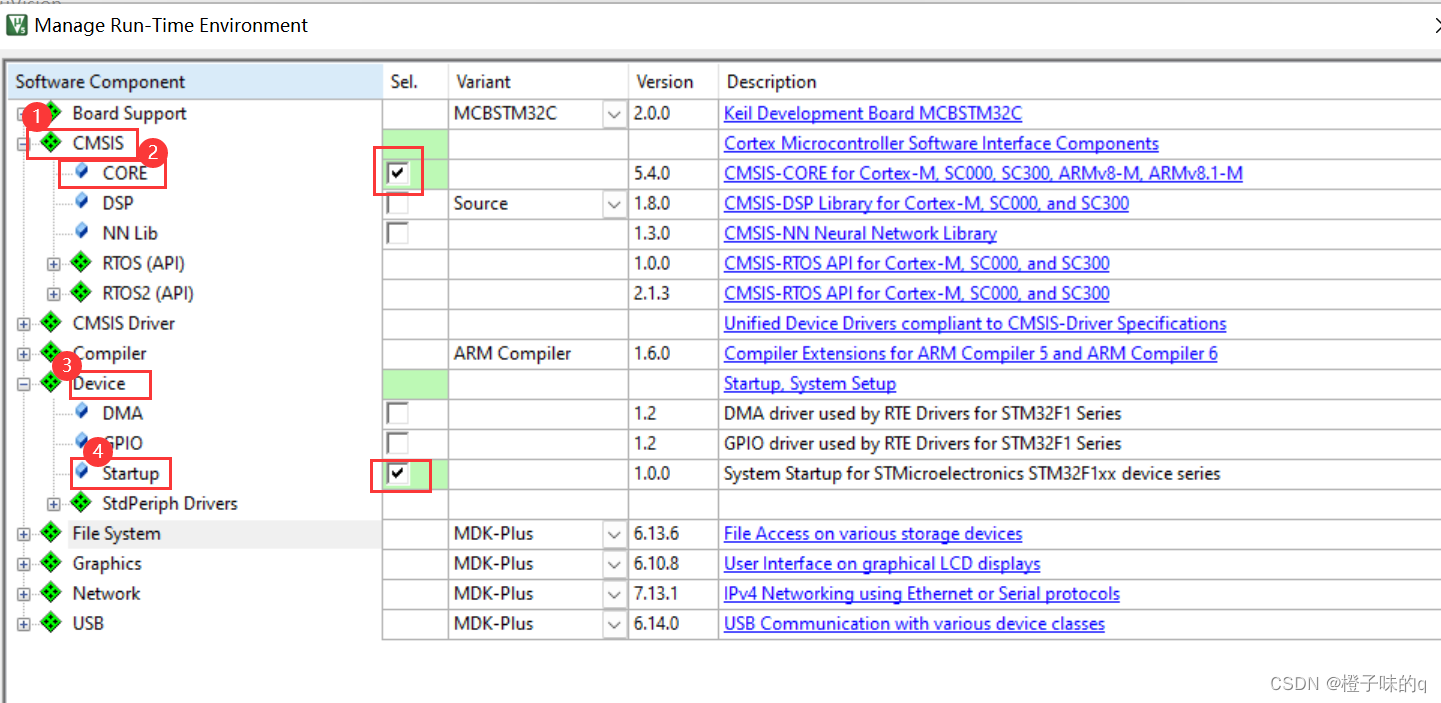Click the File System green diamond icon
The height and width of the screenshot is (703, 1441).
coord(51,533)
